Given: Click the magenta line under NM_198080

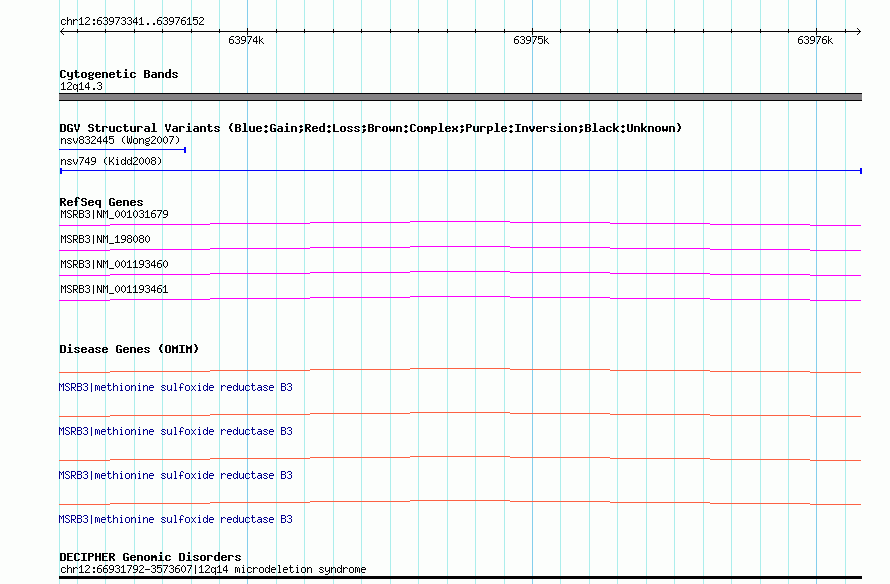Looking at the screenshot, I should [460, 248].
